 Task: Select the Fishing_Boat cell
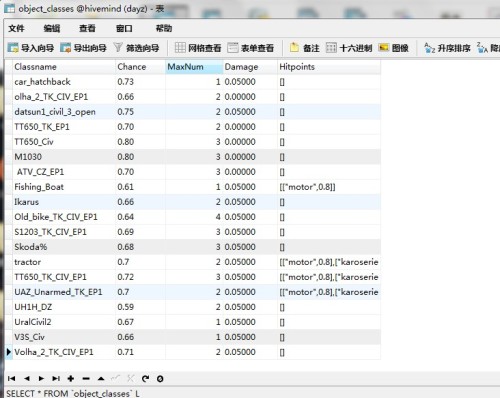pos(64,187)
